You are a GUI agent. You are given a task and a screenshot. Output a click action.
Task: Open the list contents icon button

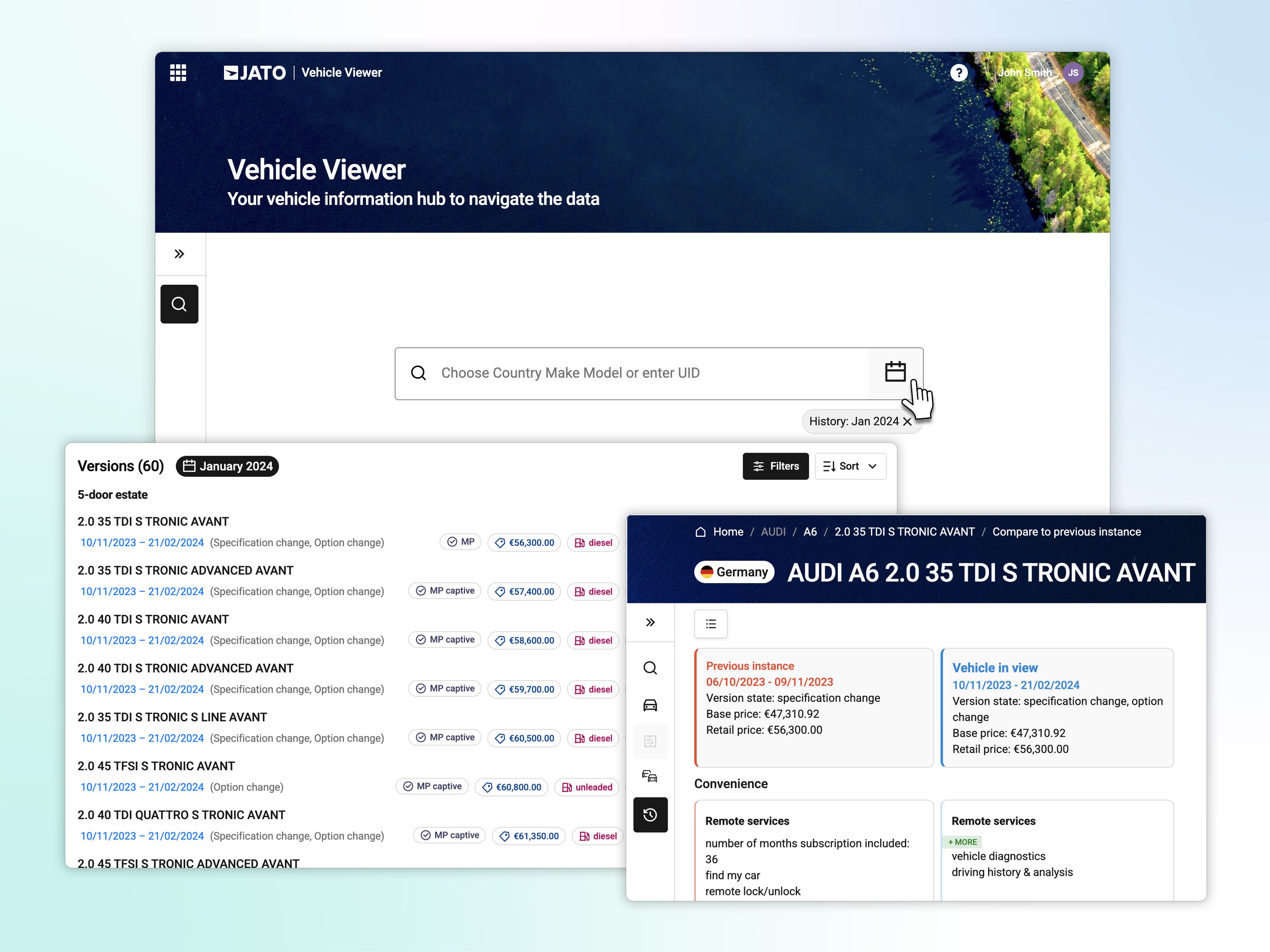(x=711, y=624)
